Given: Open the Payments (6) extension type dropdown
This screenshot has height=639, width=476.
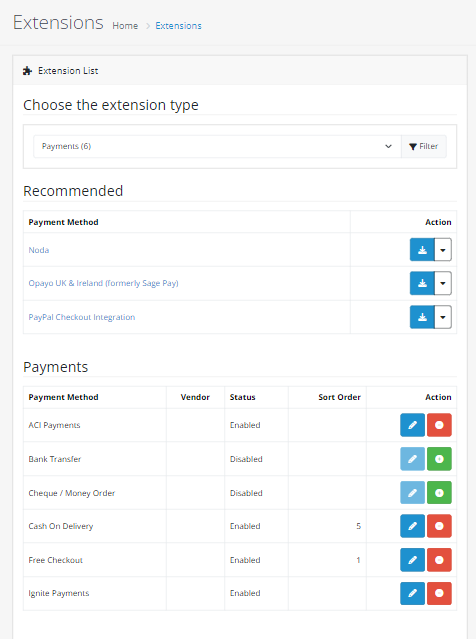Looking at the screenshot, I should 217,146.
